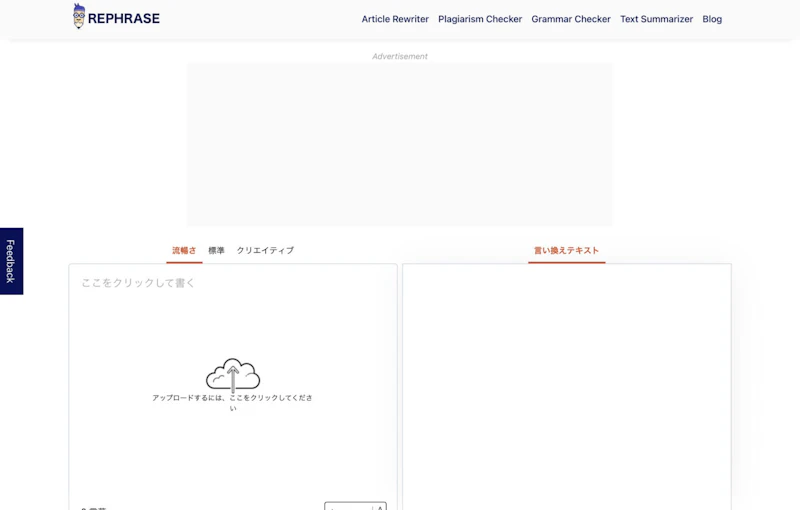
Task: Click the Advertisement banner placeholder
Action: click(399, 144)
